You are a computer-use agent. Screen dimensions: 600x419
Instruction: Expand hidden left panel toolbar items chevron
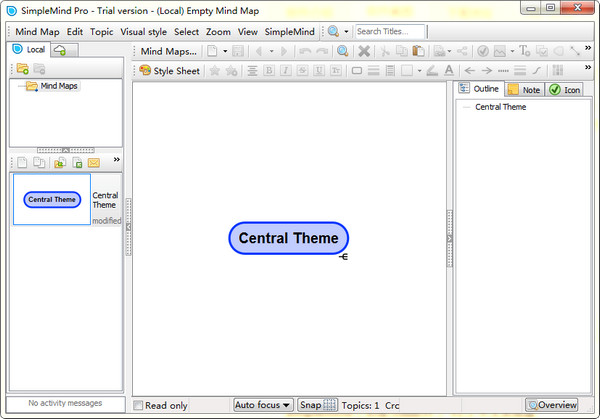(x=116, y=161)
